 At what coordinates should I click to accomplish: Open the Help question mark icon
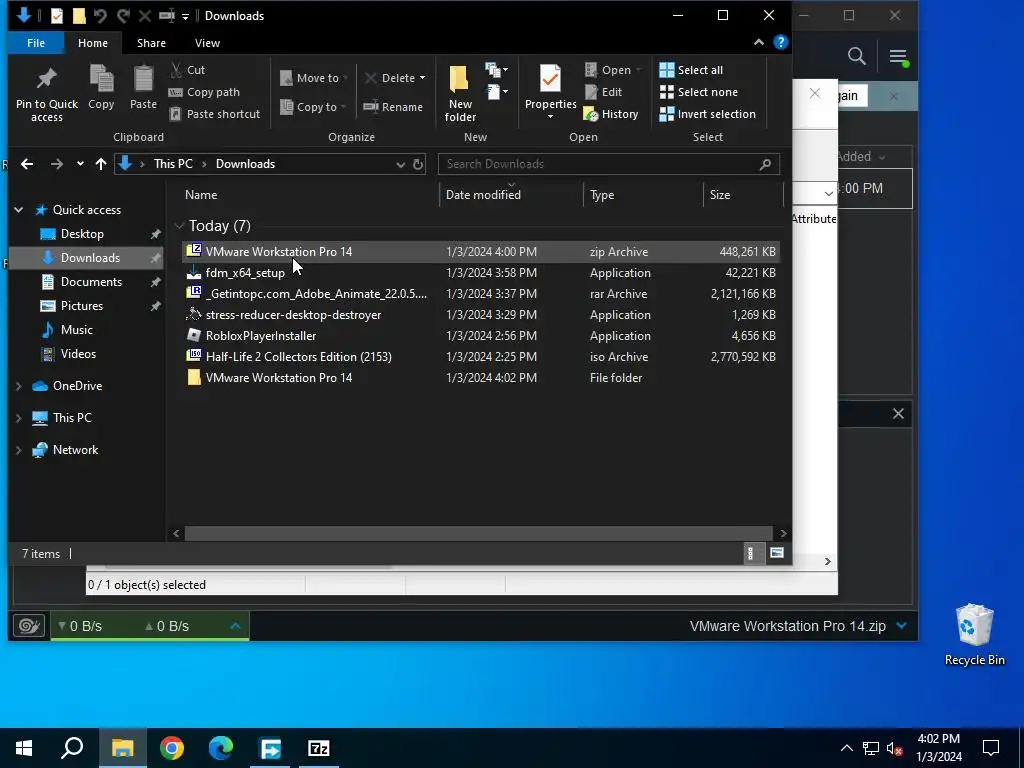click(x=780, y=42)
